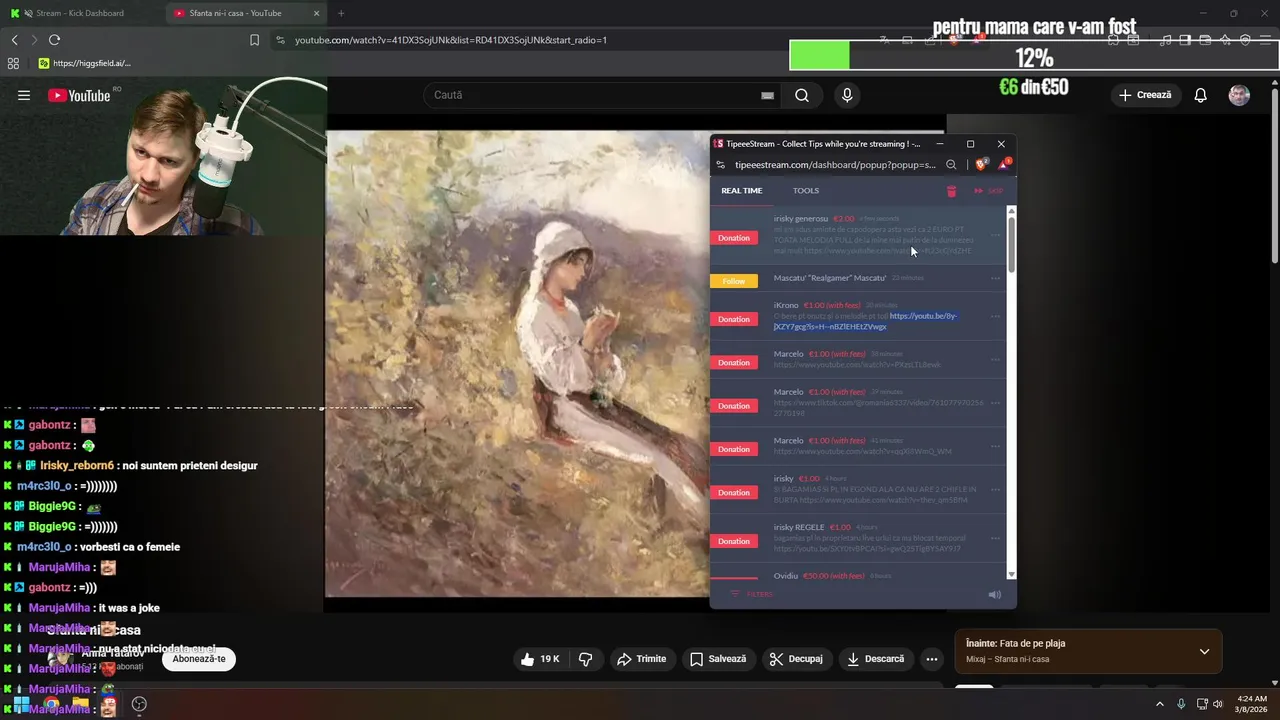
Task: Go back in the browser
Action: pyautogui.click(x=14, y=40)
